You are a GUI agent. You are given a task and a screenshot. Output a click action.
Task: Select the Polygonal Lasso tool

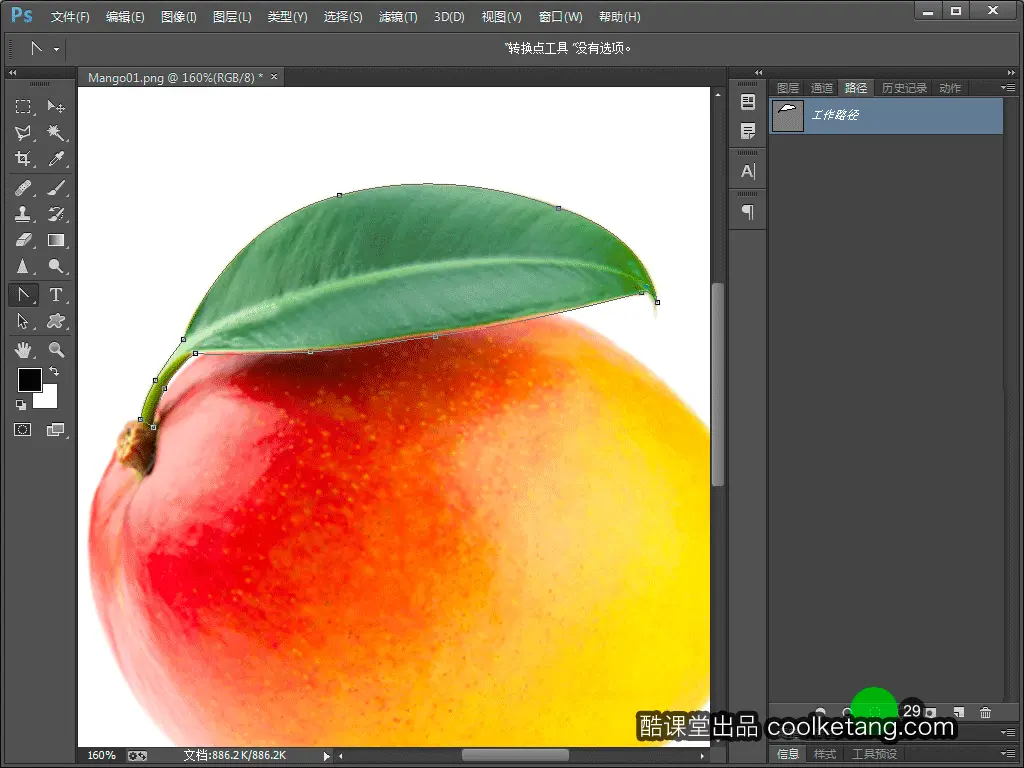pyautogui.click(x=23, y=133)
